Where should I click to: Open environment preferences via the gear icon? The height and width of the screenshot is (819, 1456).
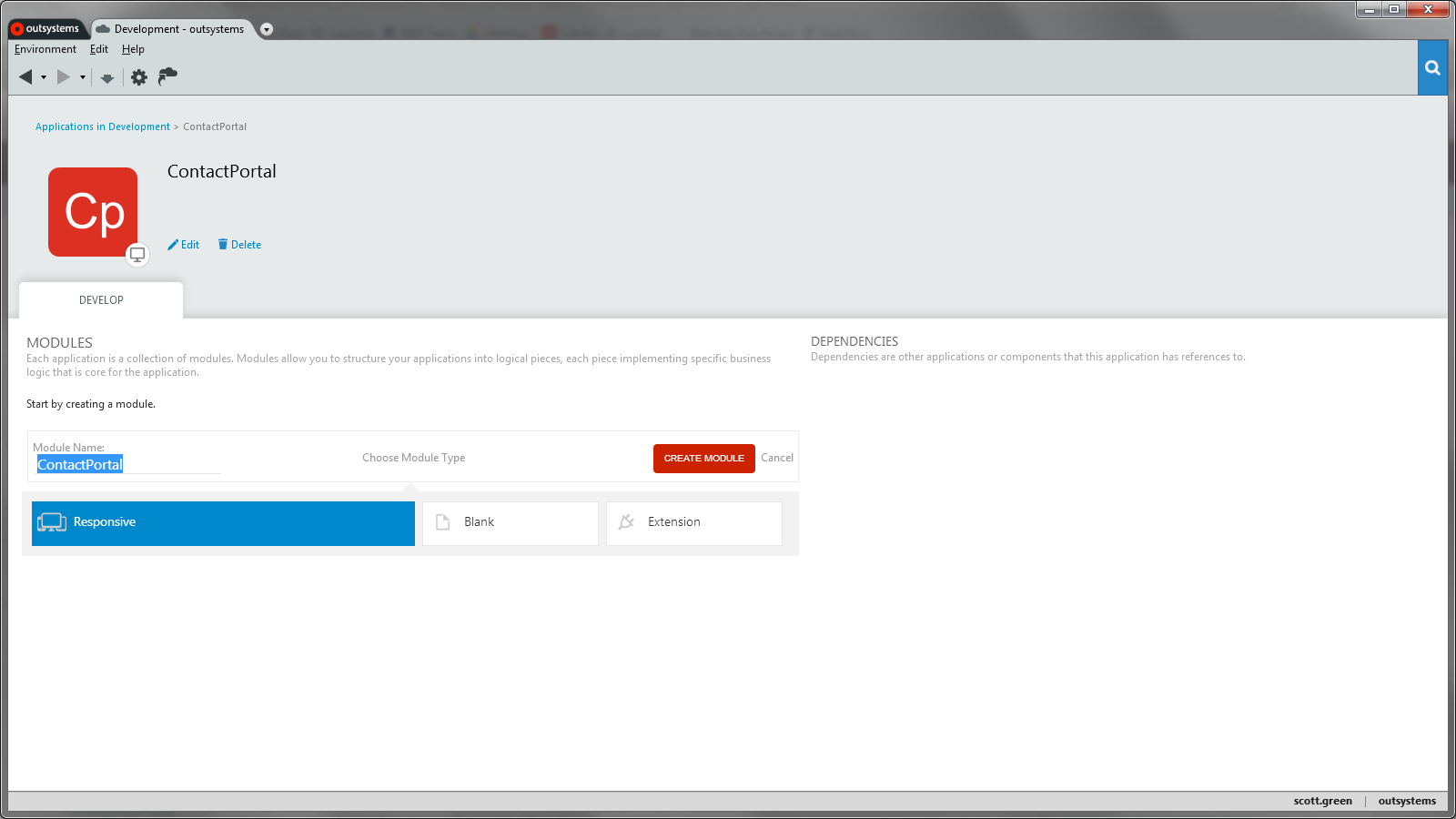coord(138,77)
